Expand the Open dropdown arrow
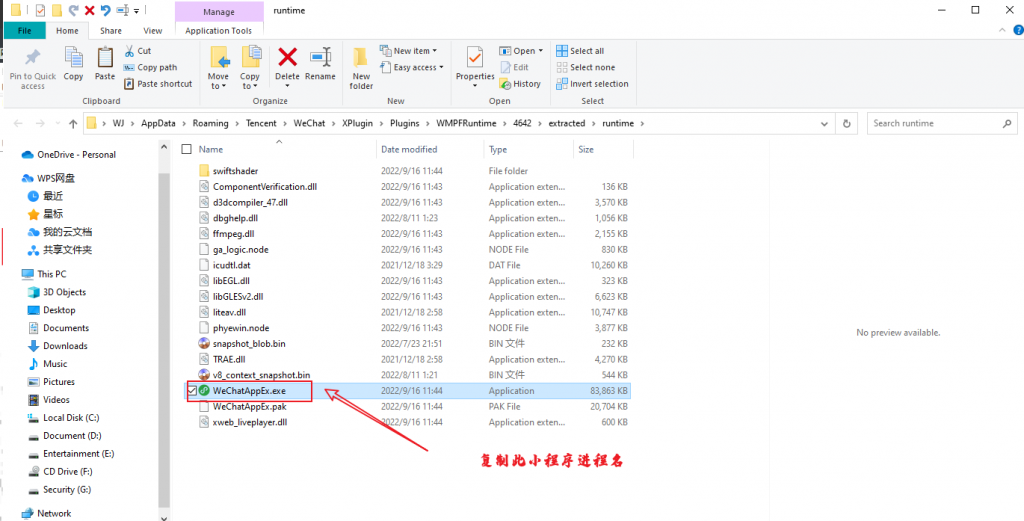1024x521 pixels. tap(540, 51)
